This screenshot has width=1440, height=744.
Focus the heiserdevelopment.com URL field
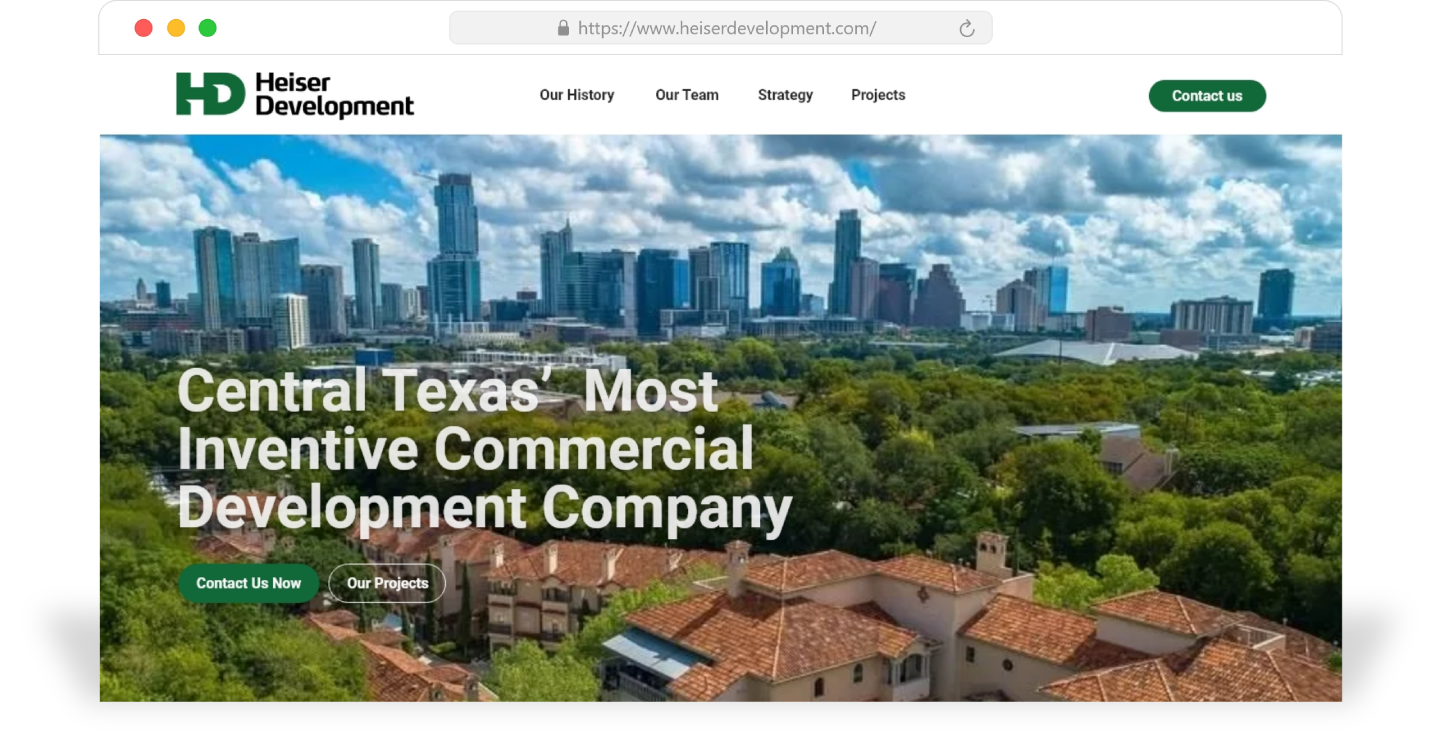pos(721,28)
